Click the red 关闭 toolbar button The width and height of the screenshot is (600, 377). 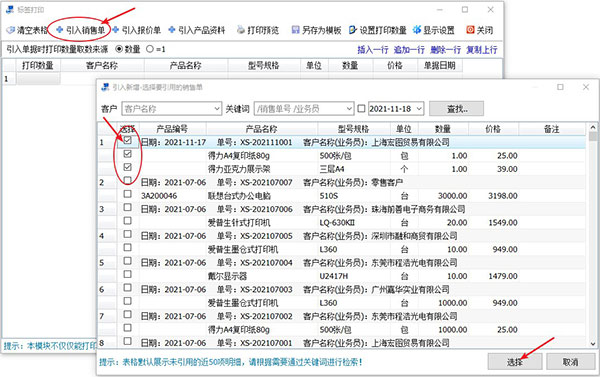[479, 30]
